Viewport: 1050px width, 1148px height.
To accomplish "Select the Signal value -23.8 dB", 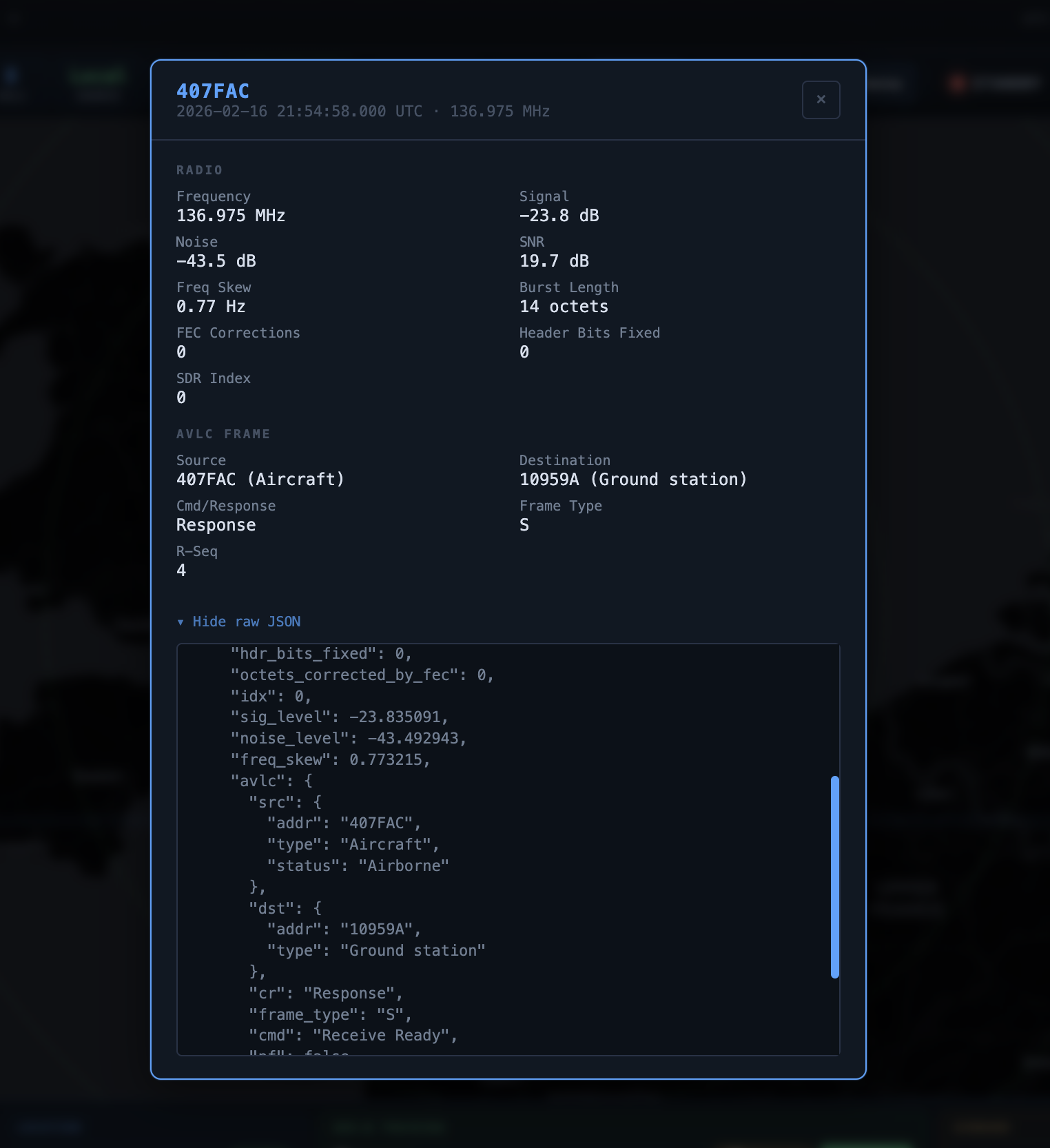I will 559,216.
